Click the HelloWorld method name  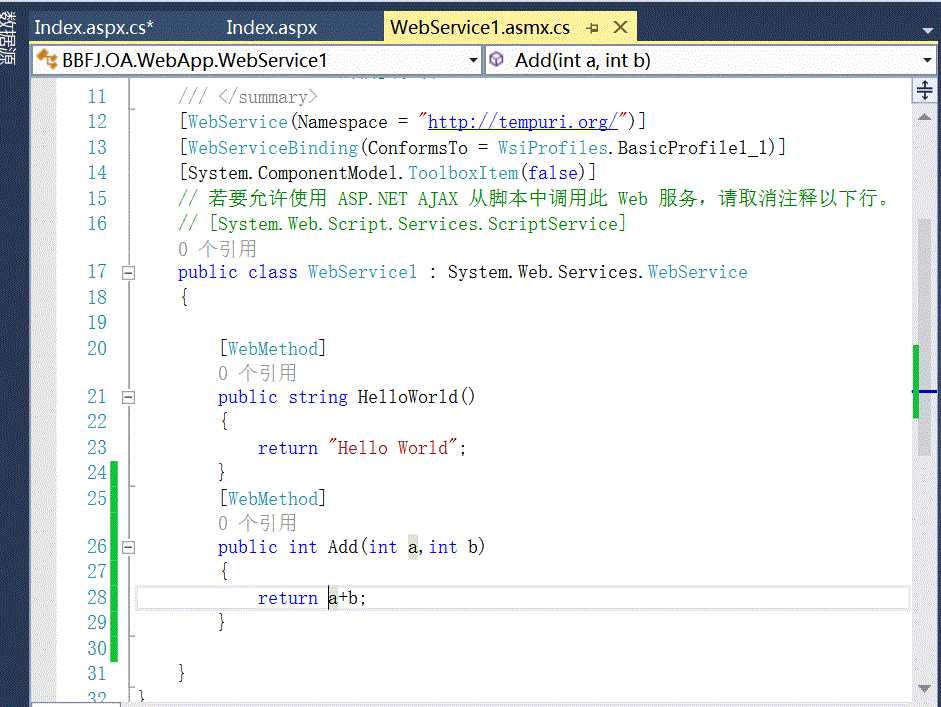coord(407,397)
